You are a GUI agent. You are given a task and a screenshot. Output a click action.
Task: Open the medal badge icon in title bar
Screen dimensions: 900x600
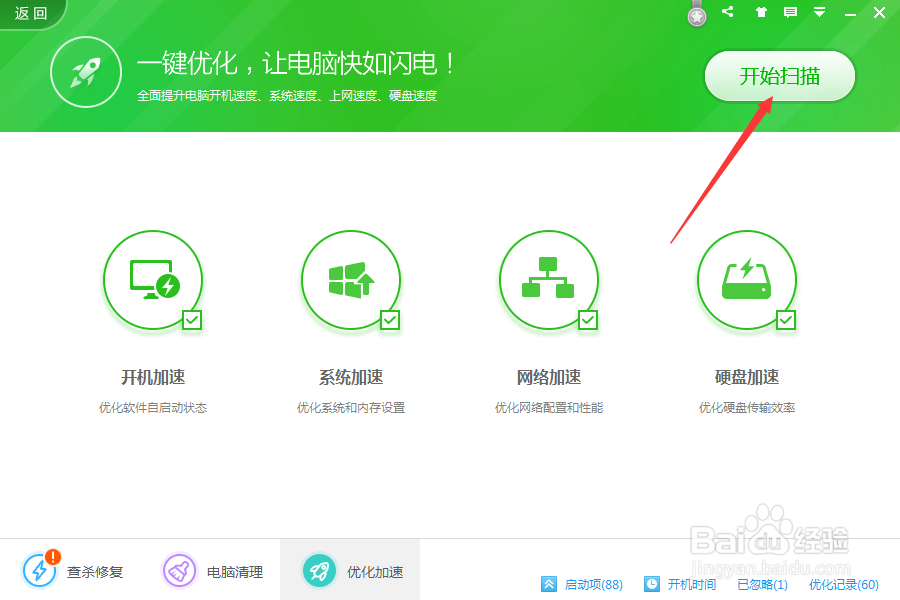[697, 14]
